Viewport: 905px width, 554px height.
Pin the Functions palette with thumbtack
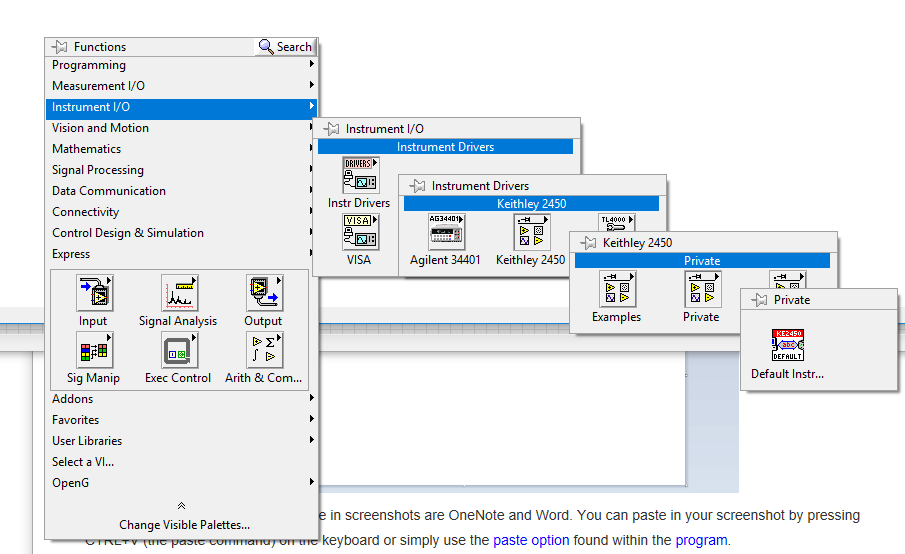tap(59, 47)
